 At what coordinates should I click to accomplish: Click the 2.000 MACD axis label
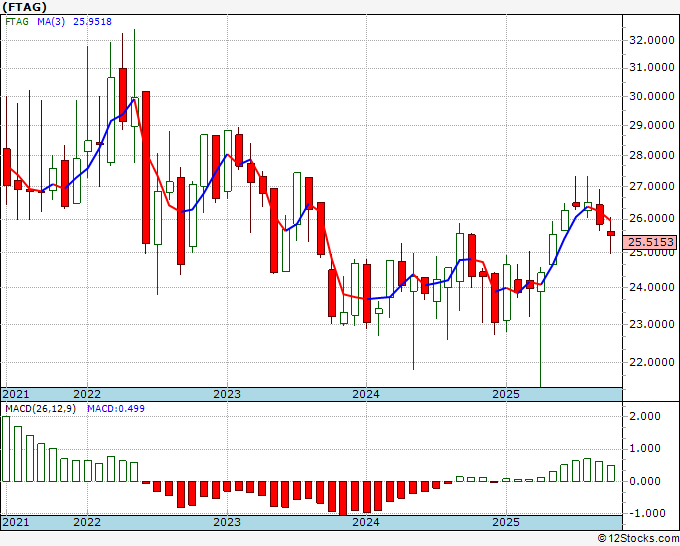pyautogui.click(x=645, y=416)
